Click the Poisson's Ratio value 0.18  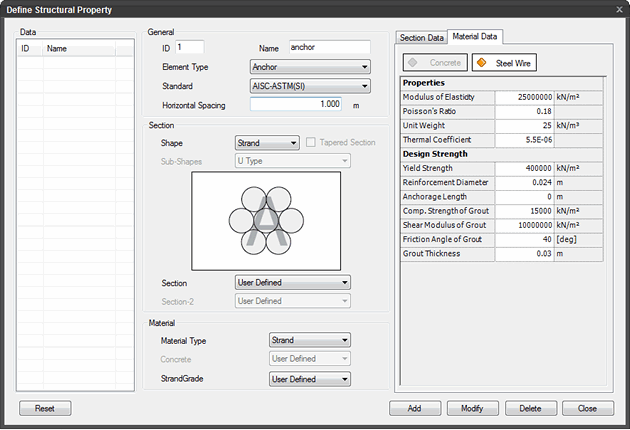pyautogui.click(x=524, y=111)
